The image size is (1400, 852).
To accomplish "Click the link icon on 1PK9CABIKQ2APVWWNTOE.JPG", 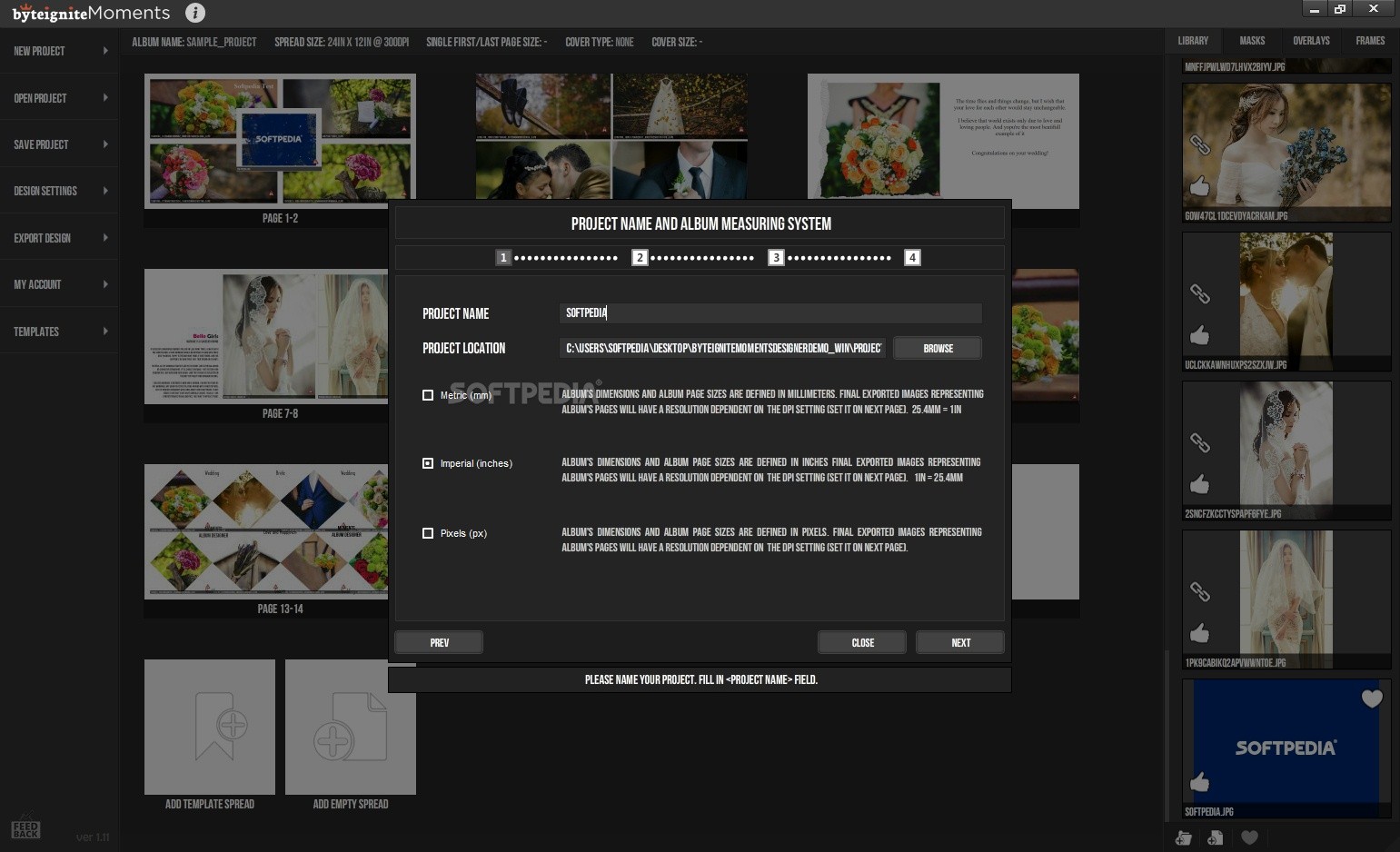I will point(1200,592).
